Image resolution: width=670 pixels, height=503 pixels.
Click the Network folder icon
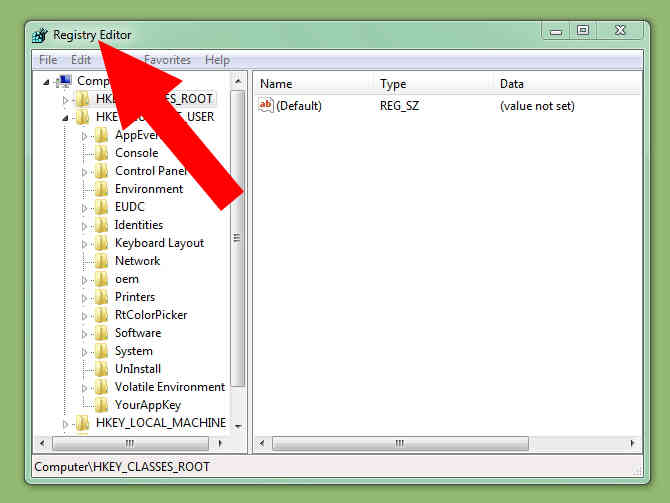[101, 261]
